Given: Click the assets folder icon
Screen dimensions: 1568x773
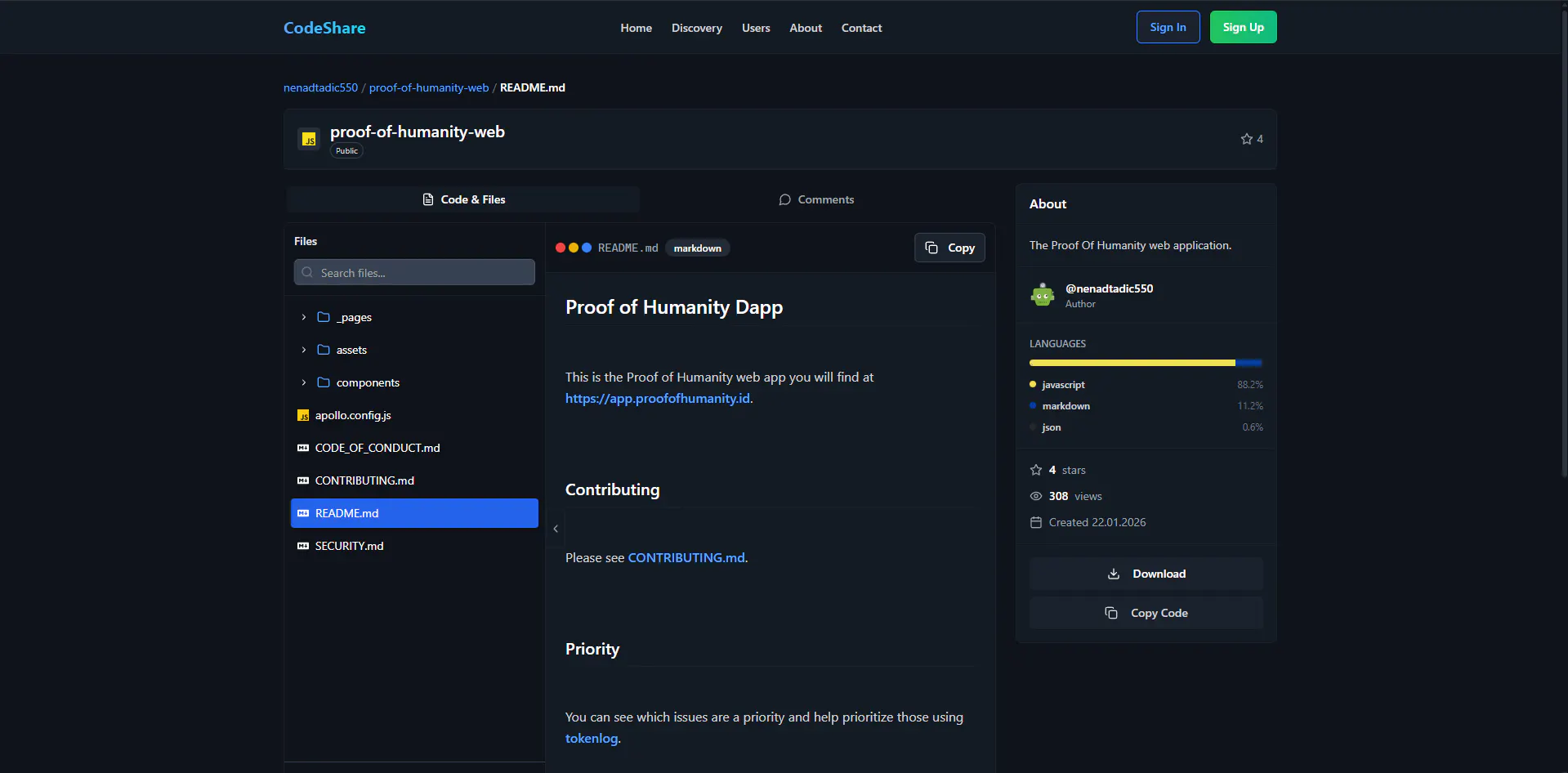Looking at the screenshot, I should 324,350.
